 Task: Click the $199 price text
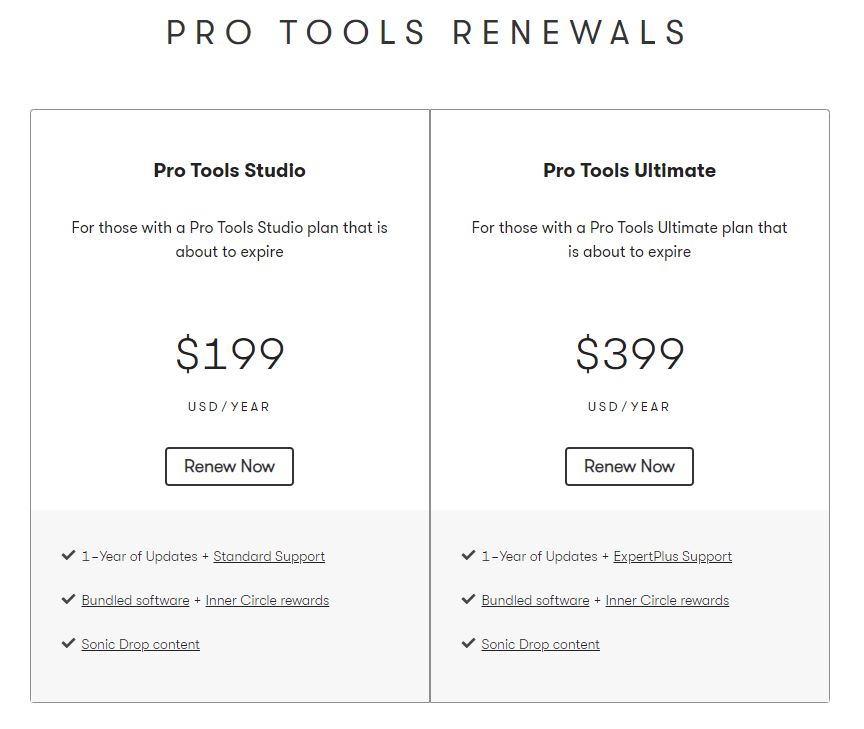[x=230, y=354]
